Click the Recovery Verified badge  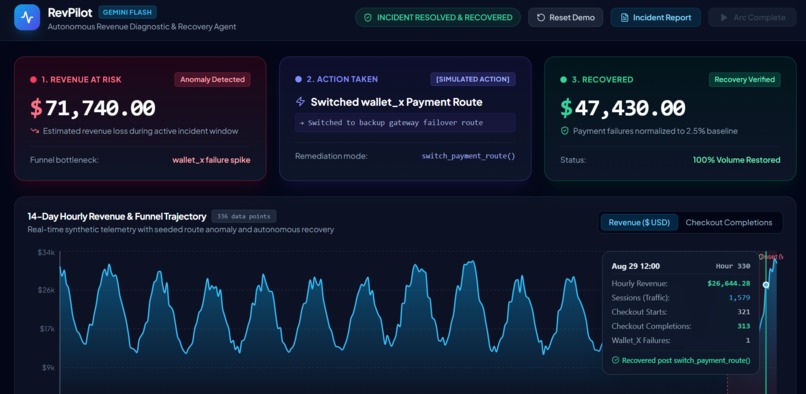pyautogui.click(x=745, y=80)
